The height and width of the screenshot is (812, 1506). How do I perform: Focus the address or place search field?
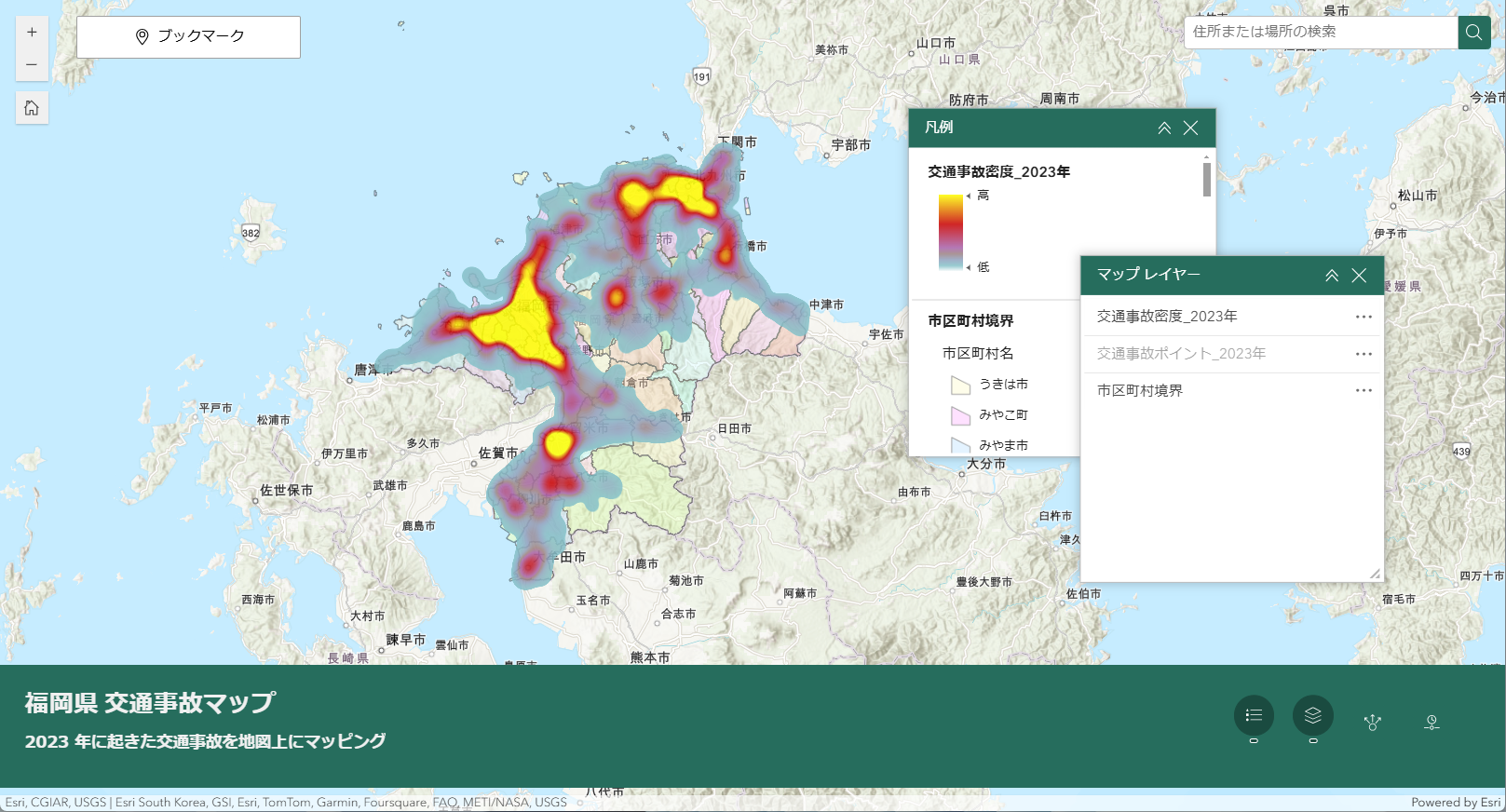pyautogui.click(x=1320, y=32)
